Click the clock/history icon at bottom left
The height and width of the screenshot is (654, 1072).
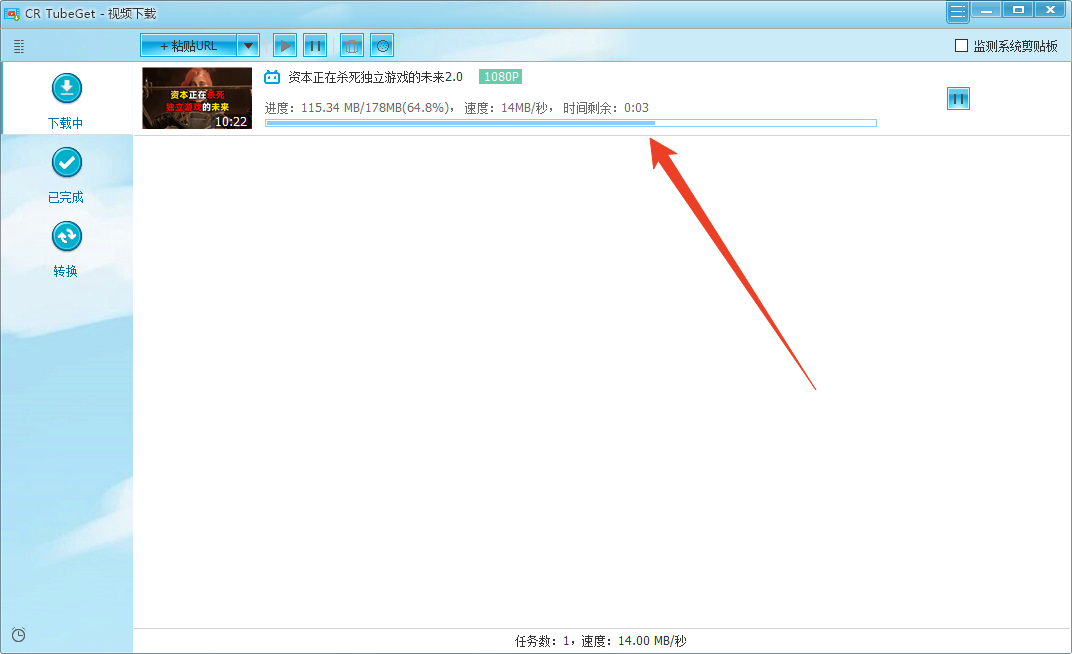pyautogui.click(x=18, y=634)
